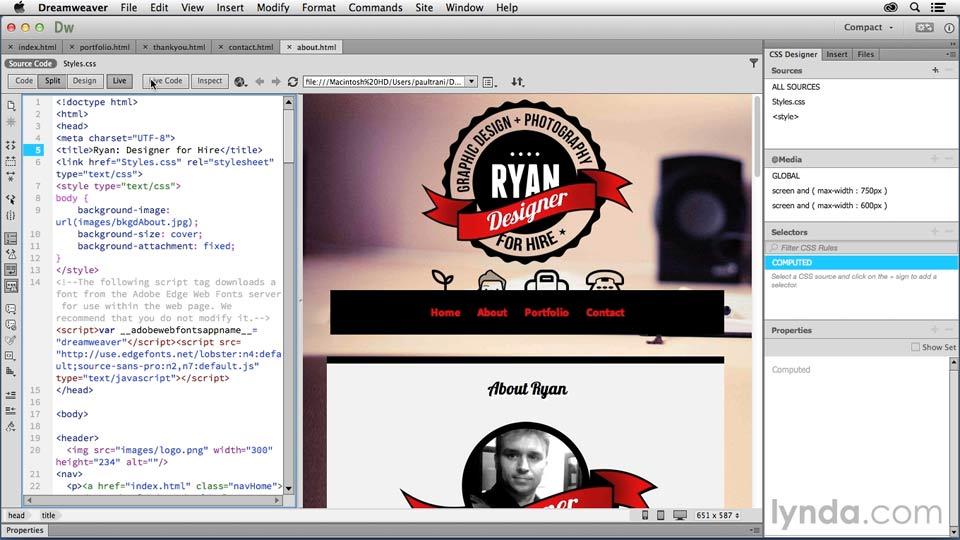Open the window size 651 x 587 dropdown
Screen dimensions: 960x540
718,516
